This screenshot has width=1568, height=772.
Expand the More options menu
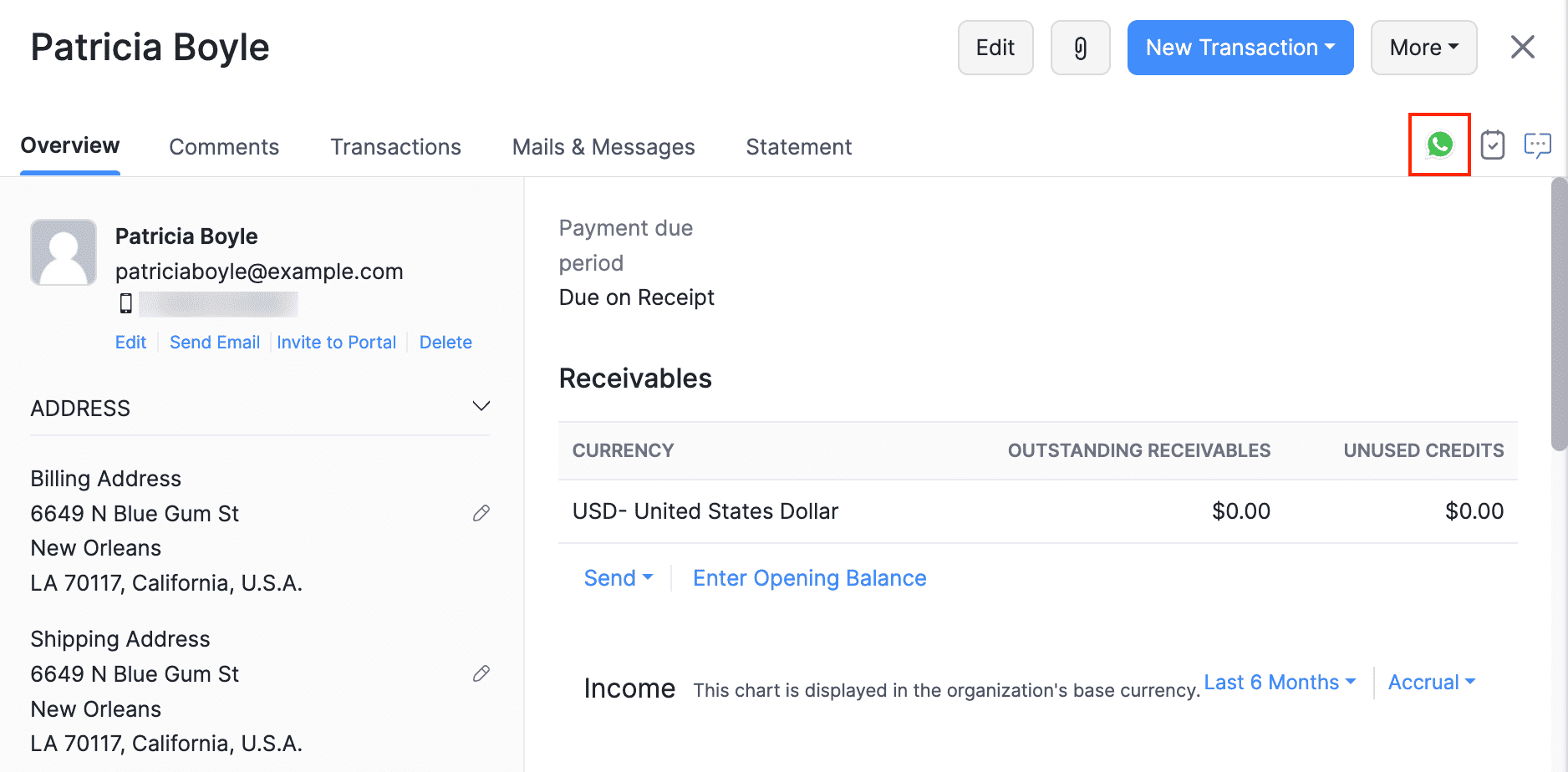coord(1423,48)
